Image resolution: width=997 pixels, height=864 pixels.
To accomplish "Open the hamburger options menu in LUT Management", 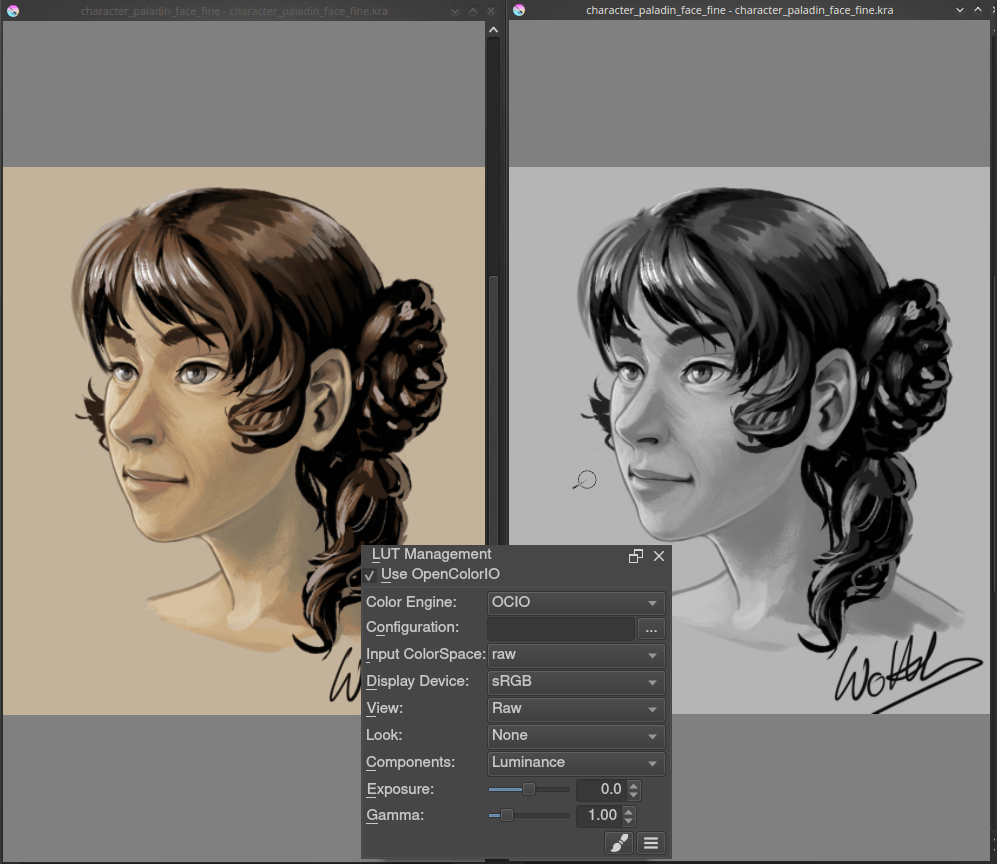I will coord(651,843).
